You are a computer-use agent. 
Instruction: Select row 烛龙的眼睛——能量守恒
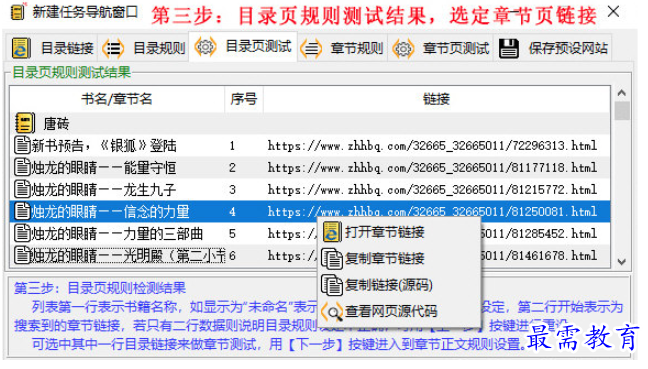pyautogui.click(x=310, y=167)
